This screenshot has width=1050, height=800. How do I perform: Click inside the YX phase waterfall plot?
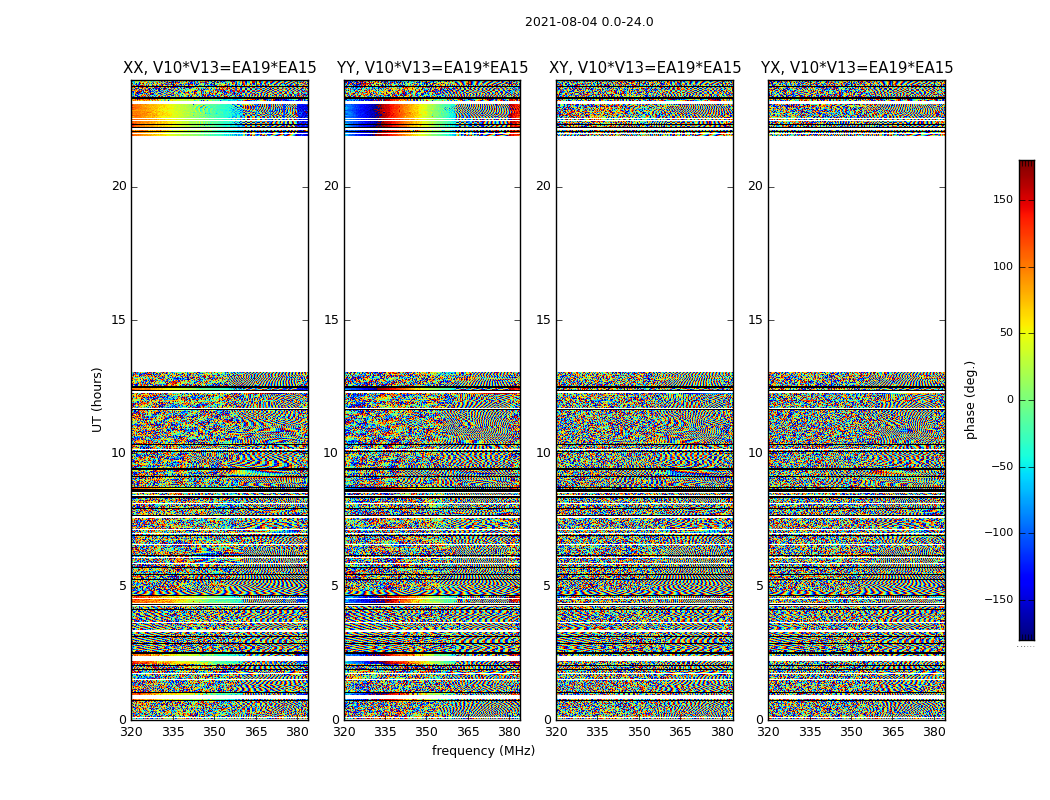pos(856,400)
